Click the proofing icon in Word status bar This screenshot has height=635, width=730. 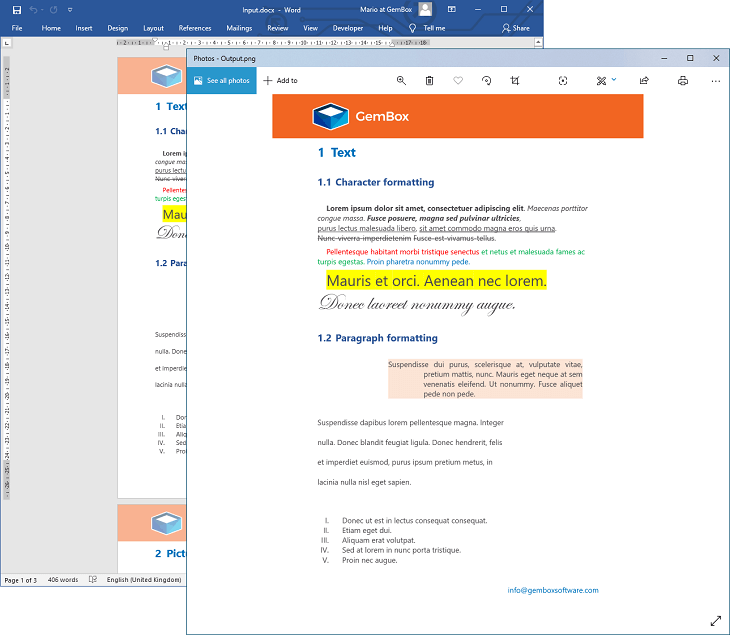click(93, 580)
